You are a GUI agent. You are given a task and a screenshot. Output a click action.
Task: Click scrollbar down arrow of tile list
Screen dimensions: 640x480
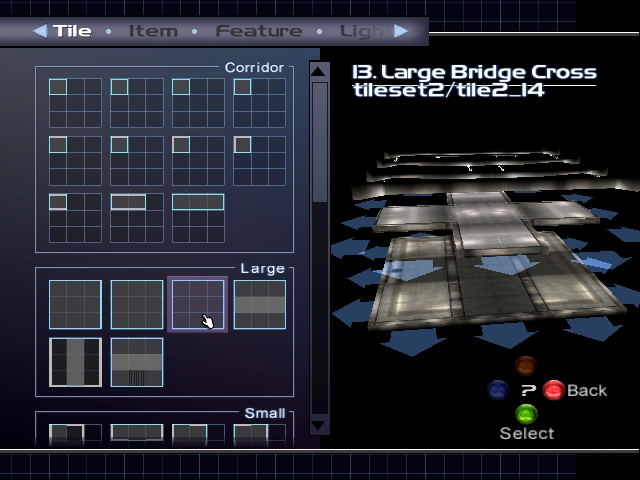(318, 425)
